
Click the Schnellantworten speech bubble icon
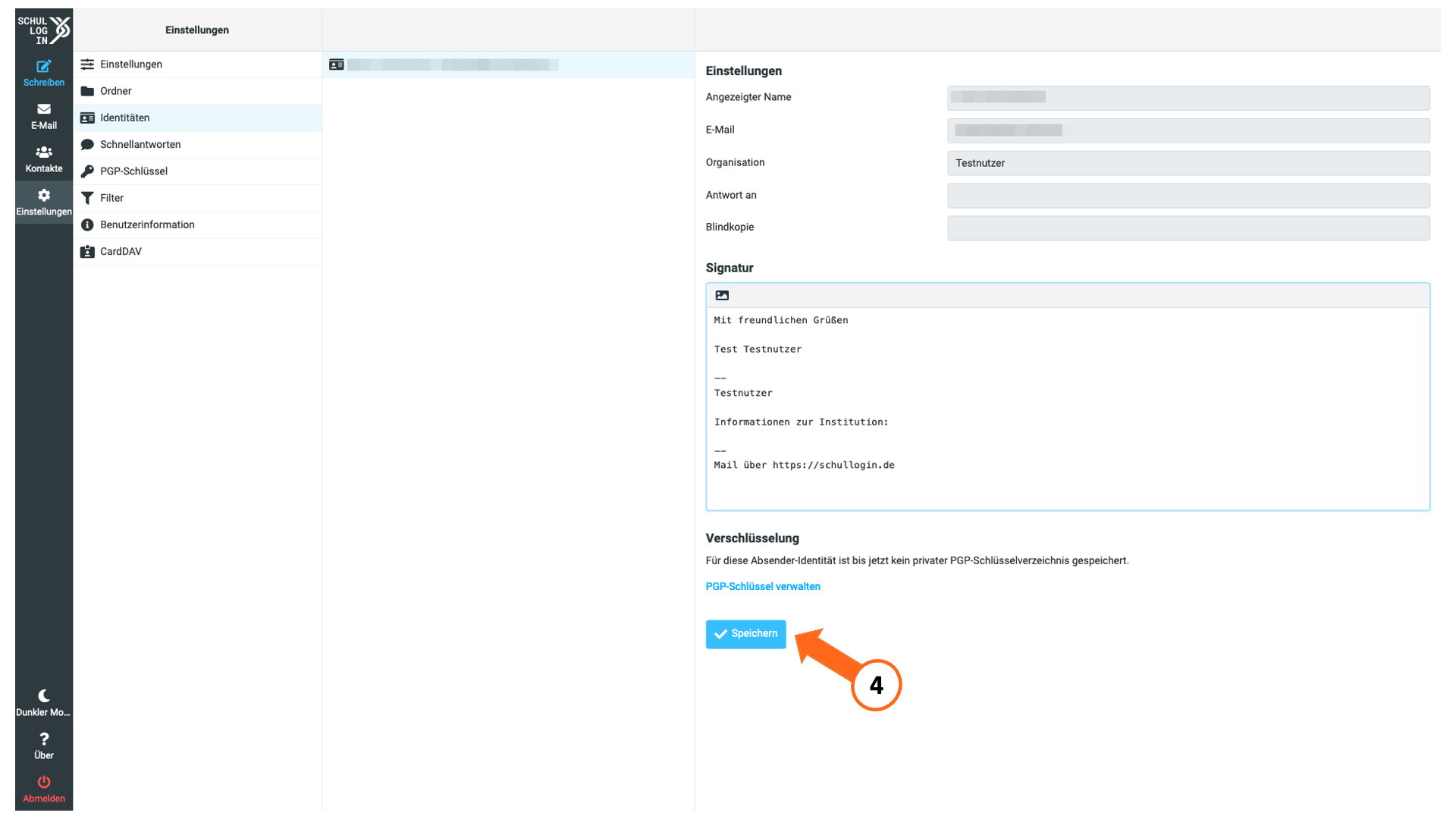tap(87, 145)
